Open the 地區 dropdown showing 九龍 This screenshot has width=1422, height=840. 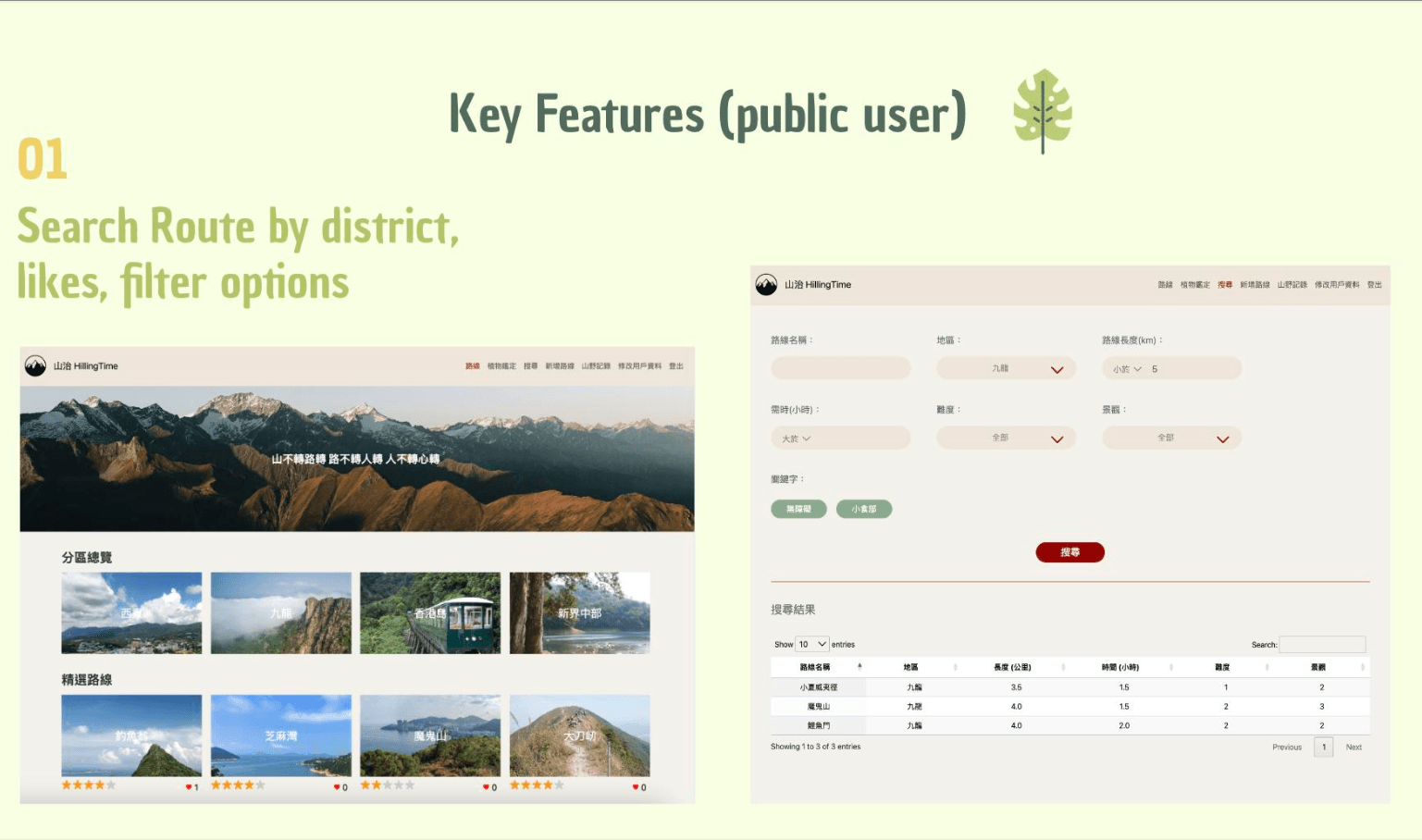[1006, 369]
